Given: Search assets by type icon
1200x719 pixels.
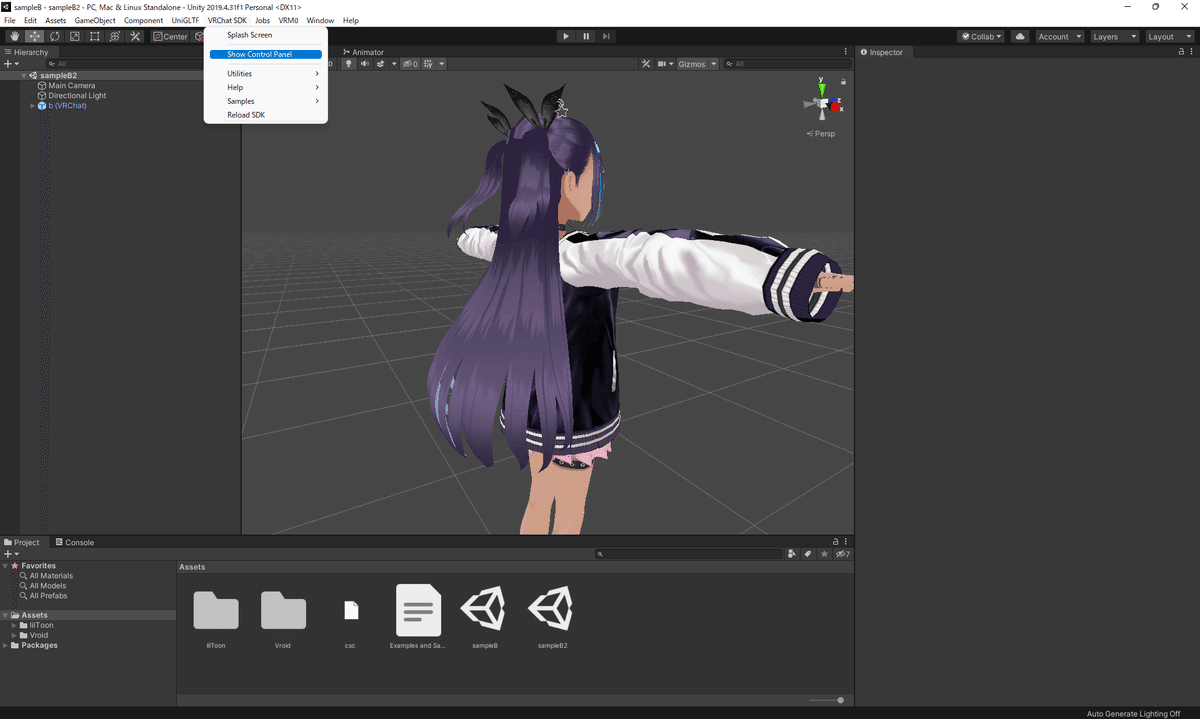Looking at the screenshot, I should coord(792,554).
